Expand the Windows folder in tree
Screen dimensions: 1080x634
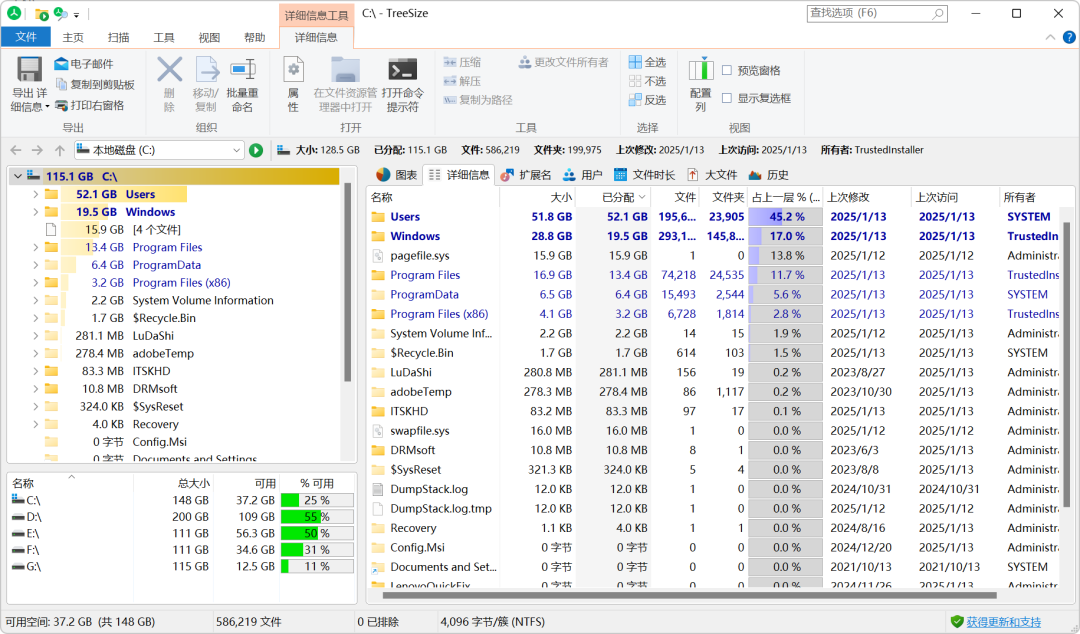coord(35,212)
